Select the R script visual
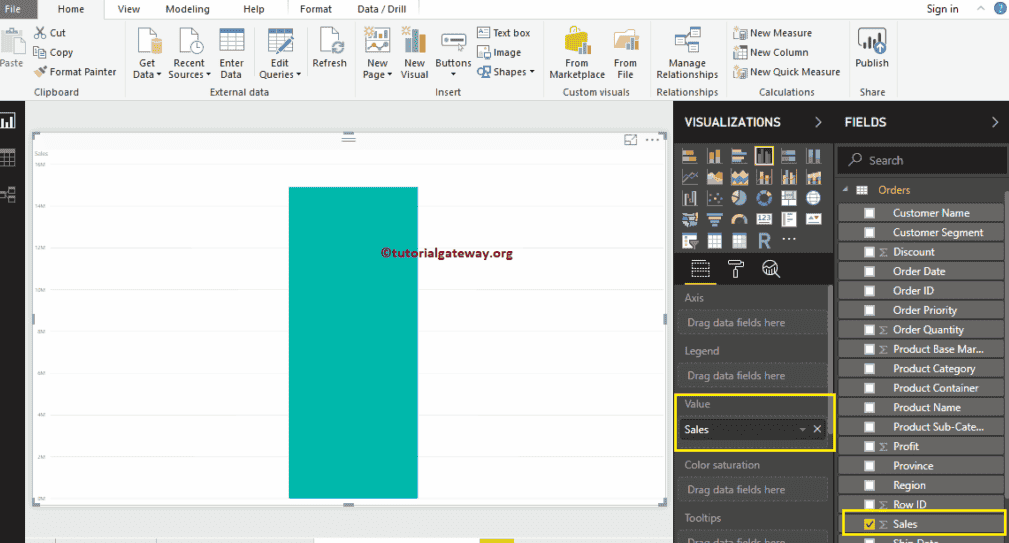The width and height of the screenshot is (1009, 543). 764,241
